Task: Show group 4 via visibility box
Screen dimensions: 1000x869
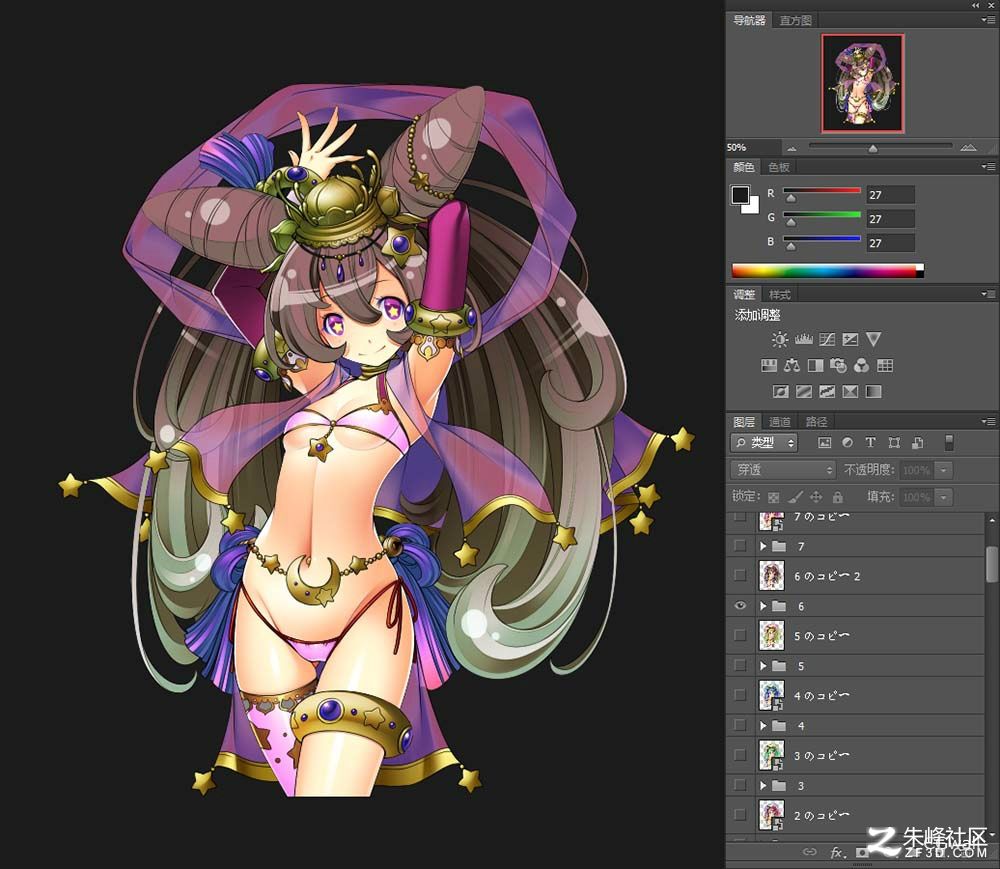Action: click(740, 725)
